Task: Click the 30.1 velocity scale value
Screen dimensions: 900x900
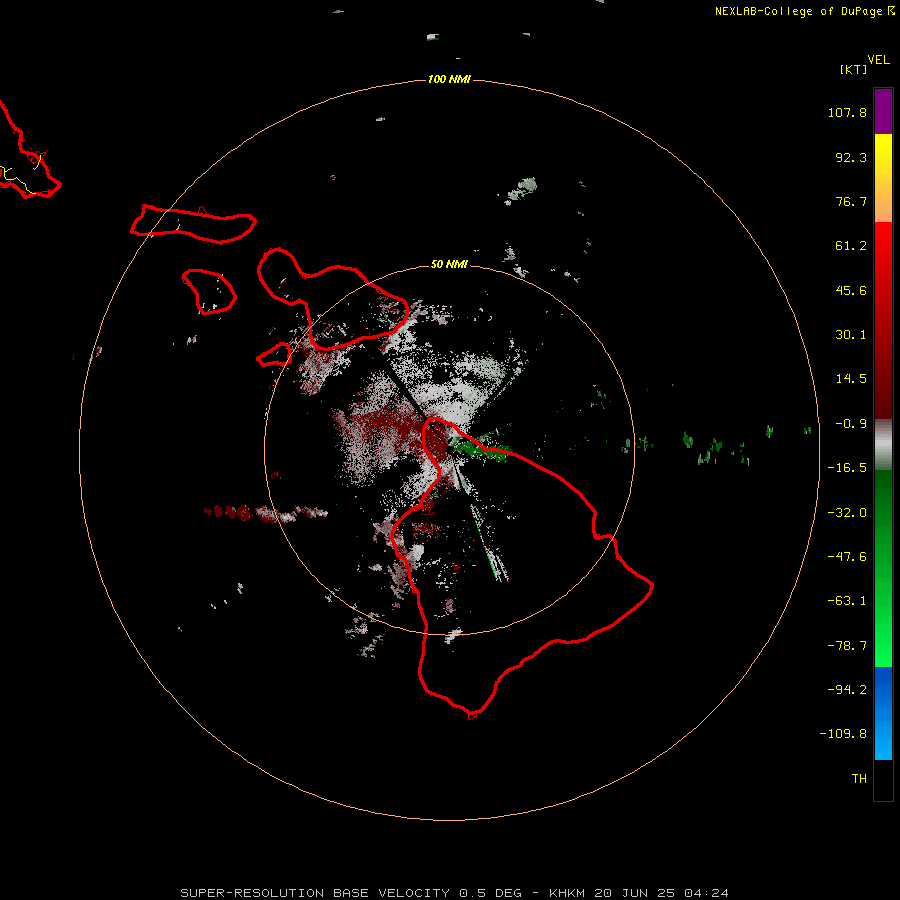Action: 851,335
